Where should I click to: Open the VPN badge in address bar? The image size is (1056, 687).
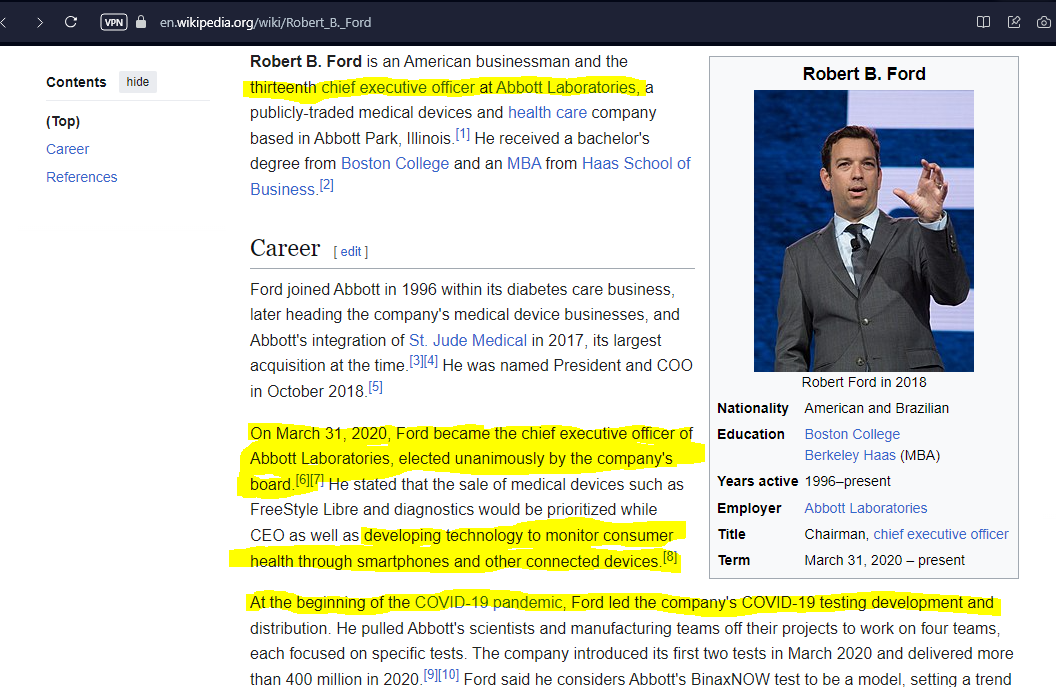[x=114, y=22]
